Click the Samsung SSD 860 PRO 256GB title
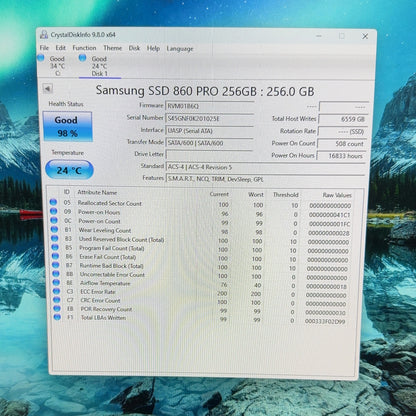The width and height of the screenshot is (416, 416). coord(205,91)
